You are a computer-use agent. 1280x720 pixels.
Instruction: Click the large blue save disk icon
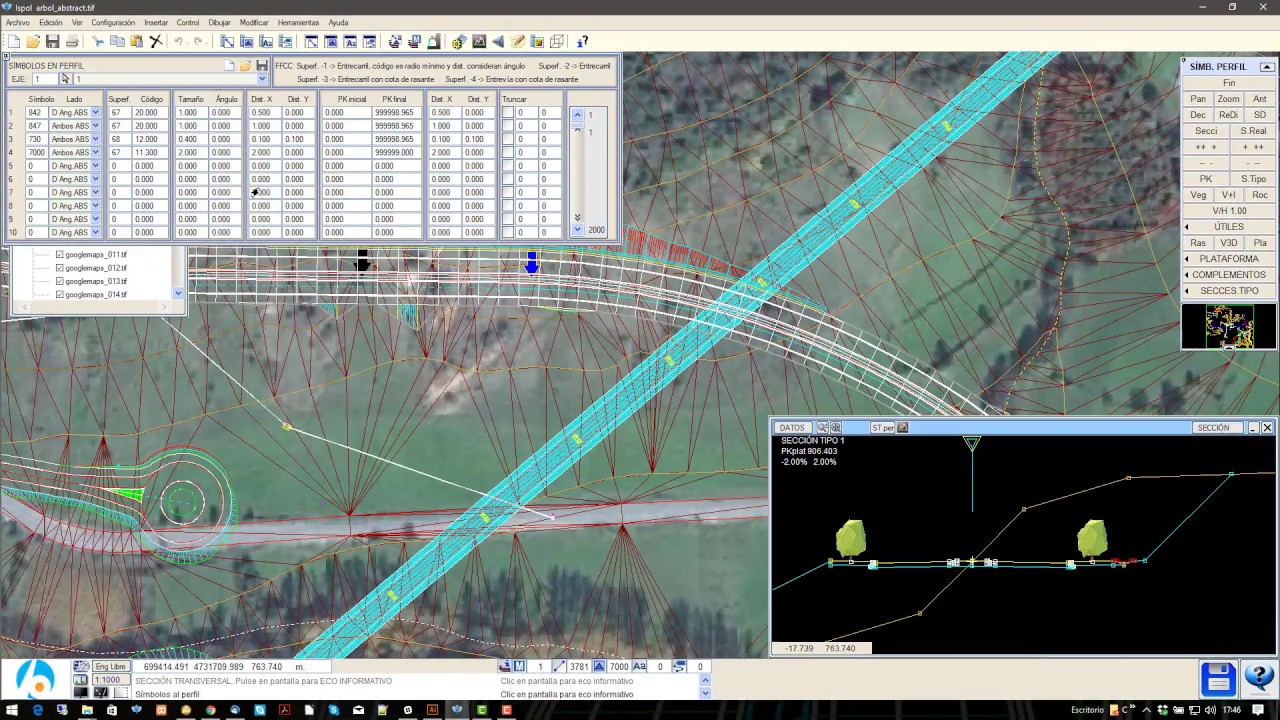click(x=1218, y=678)
